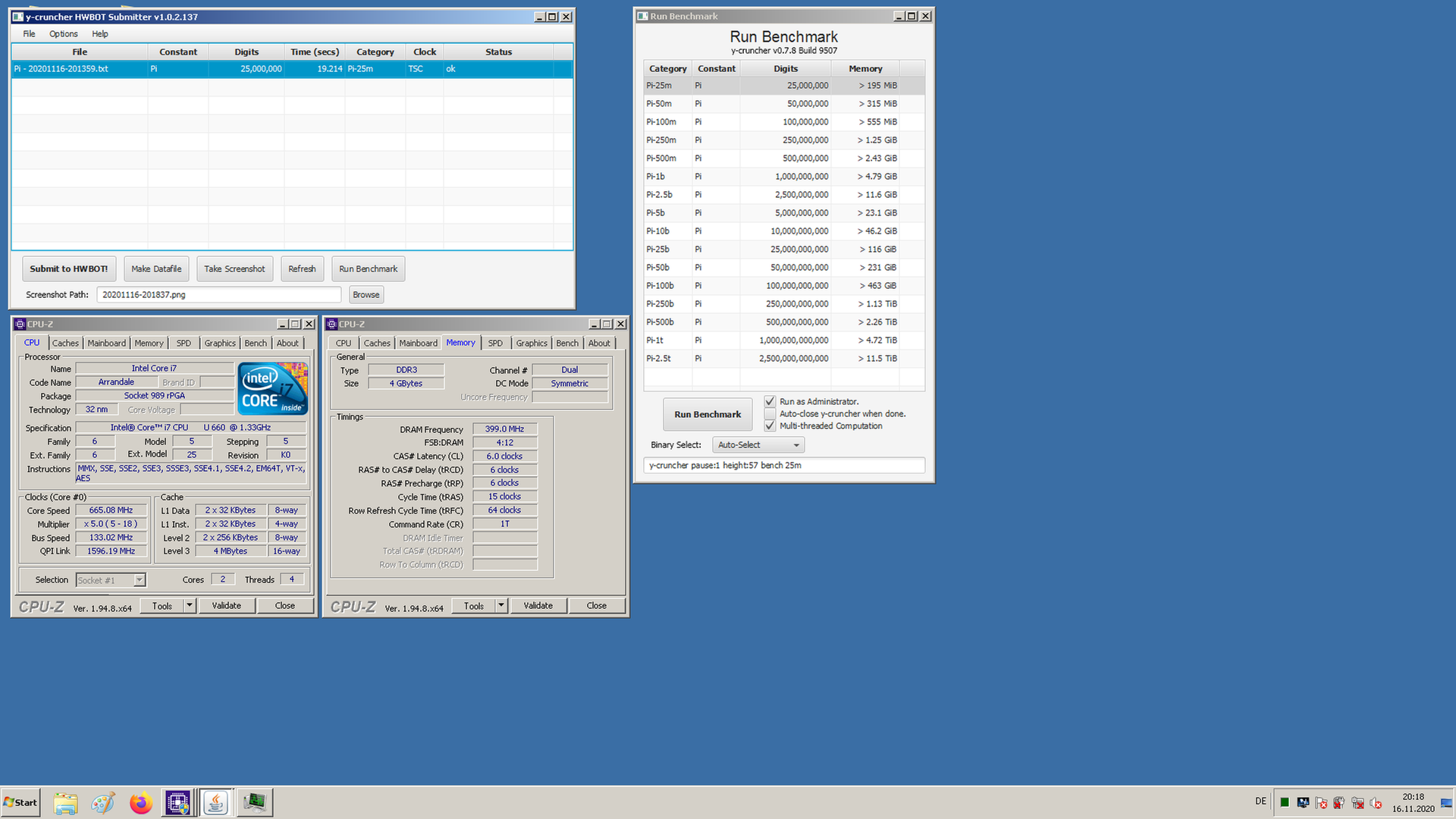Switch to the Java app taskbar button

216,802
